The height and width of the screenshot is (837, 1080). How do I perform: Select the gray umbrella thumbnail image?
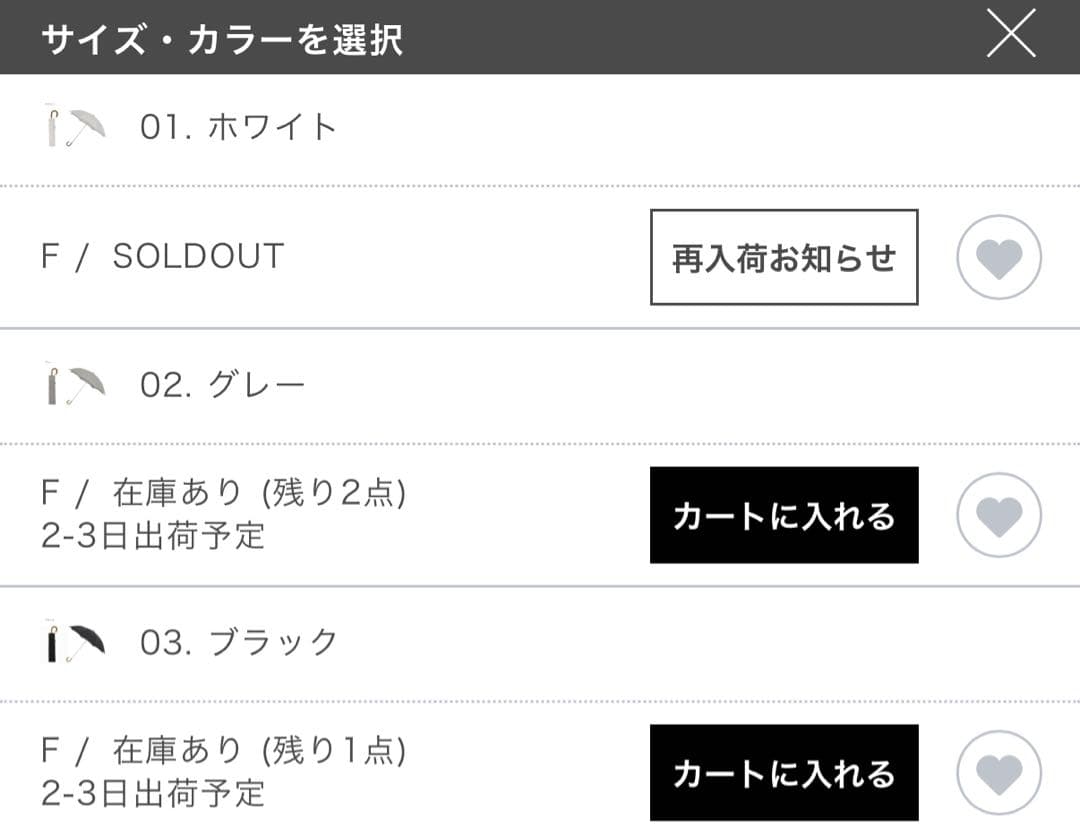tap(76, 385)
